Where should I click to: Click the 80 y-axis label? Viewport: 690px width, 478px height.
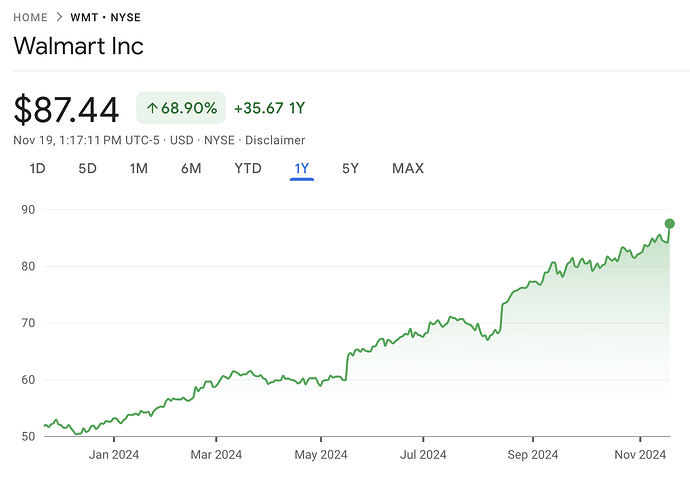[x=28, y=266]
